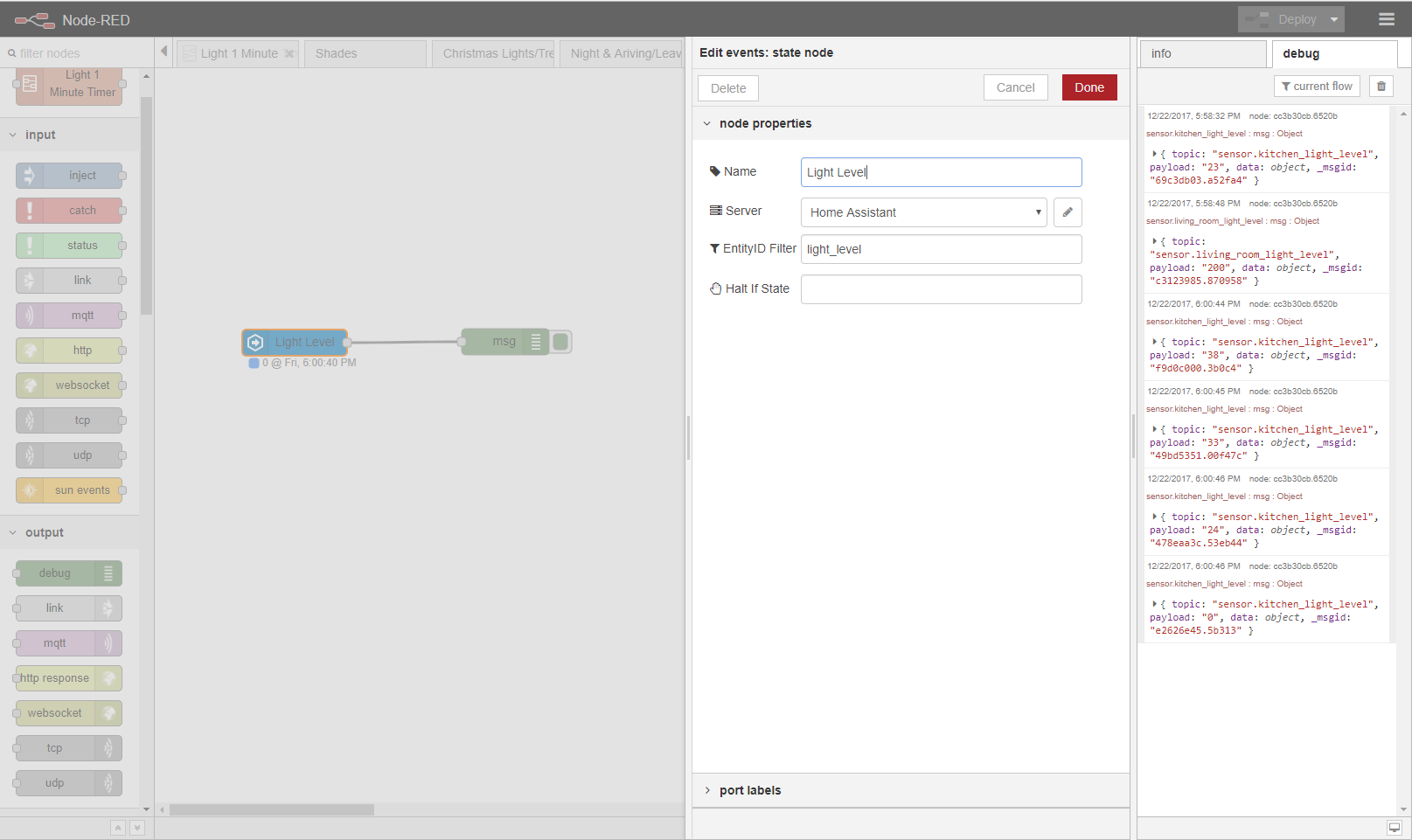Select the sun events input node

pos(70,490)
